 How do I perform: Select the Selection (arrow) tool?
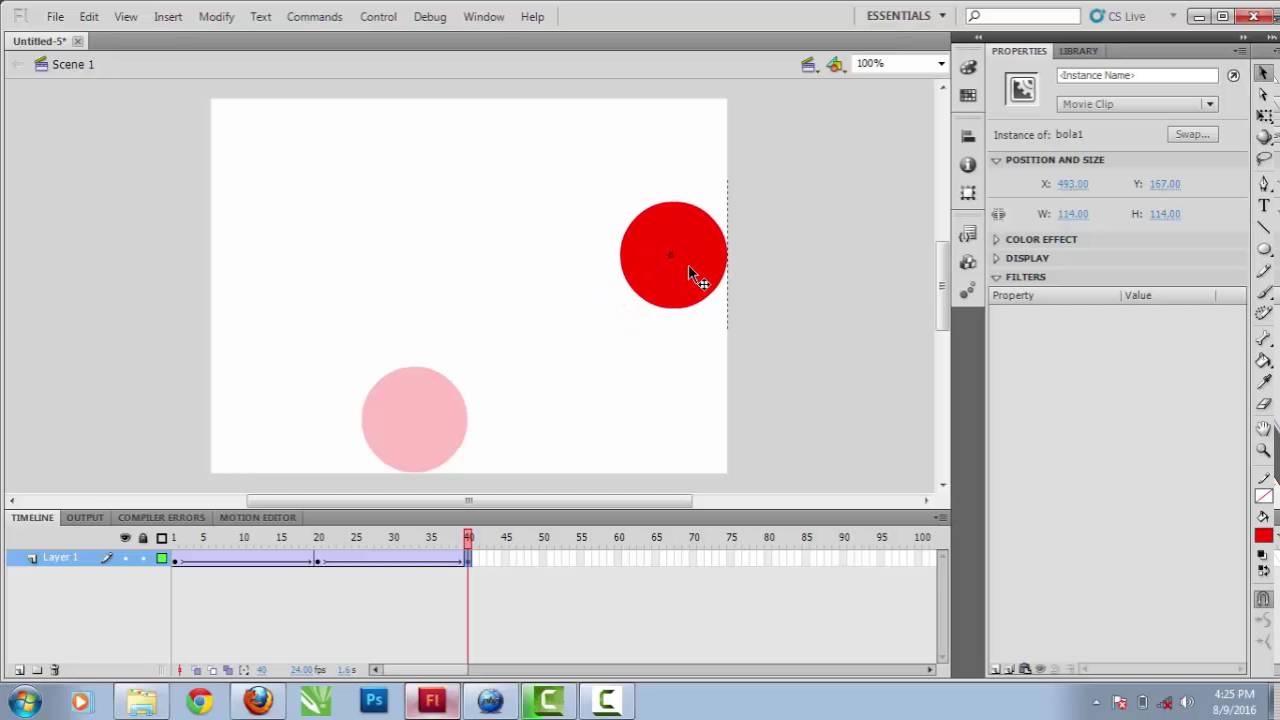coord(1264,73)
